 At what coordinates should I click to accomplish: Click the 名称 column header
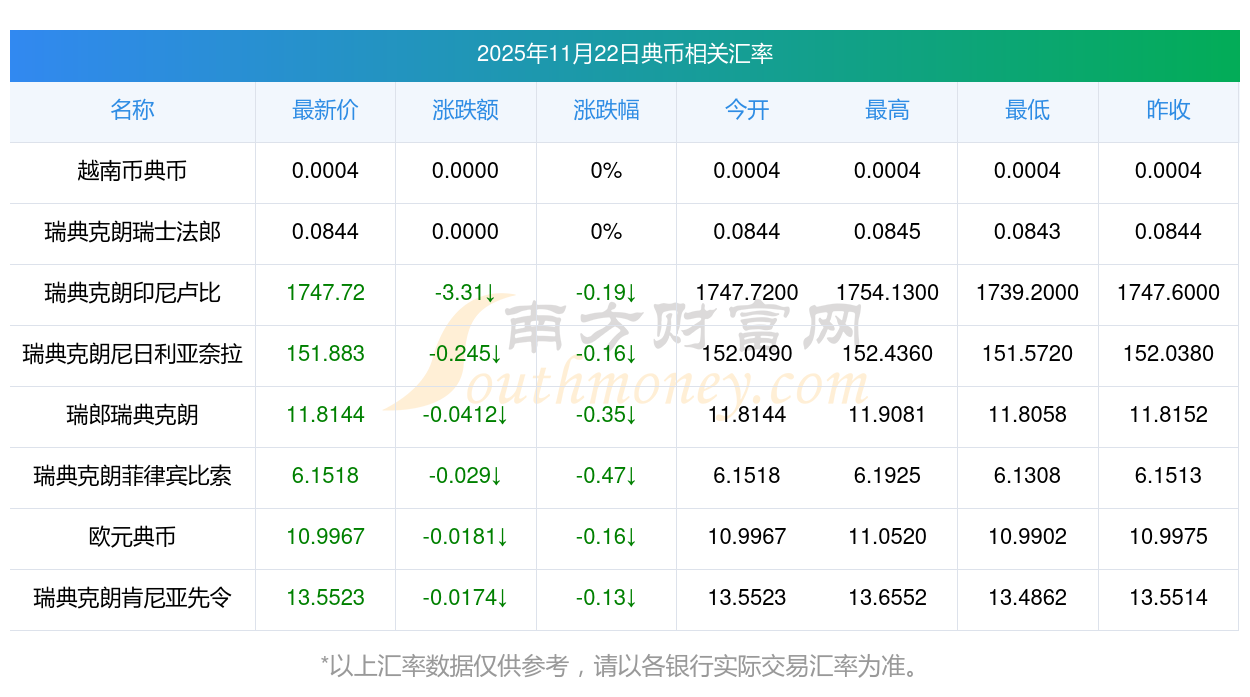[132, 110]
